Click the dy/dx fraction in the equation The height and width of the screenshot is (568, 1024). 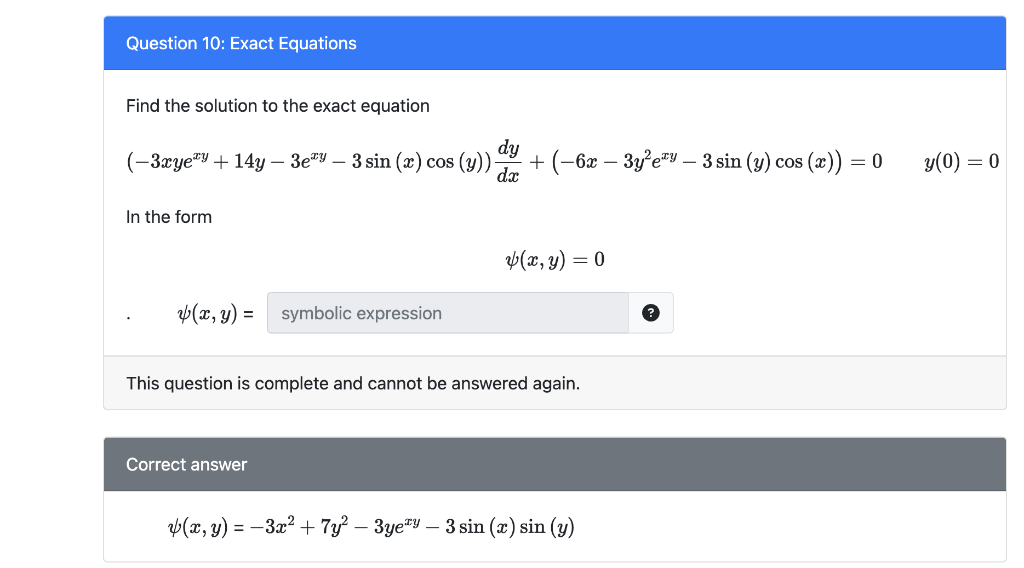click(508, 161)
